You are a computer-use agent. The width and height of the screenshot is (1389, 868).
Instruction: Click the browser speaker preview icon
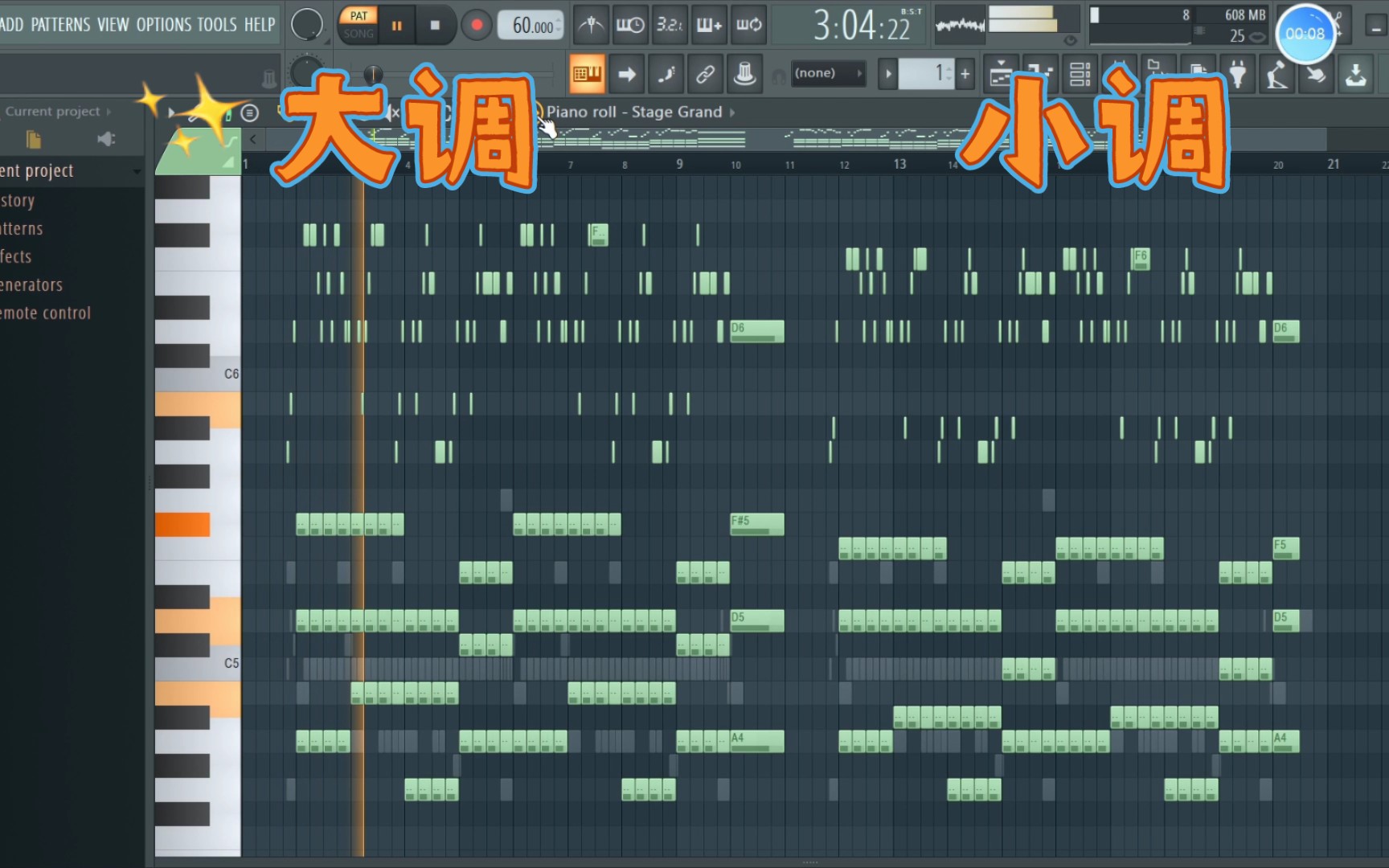(106, 140)
